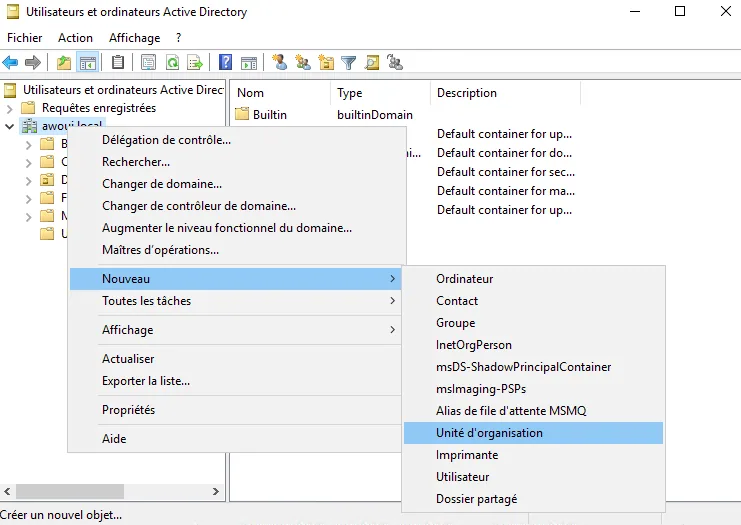Click the tree scrollbar right arrow
This screenshot has width=741, height=525.
click(215, 491)
